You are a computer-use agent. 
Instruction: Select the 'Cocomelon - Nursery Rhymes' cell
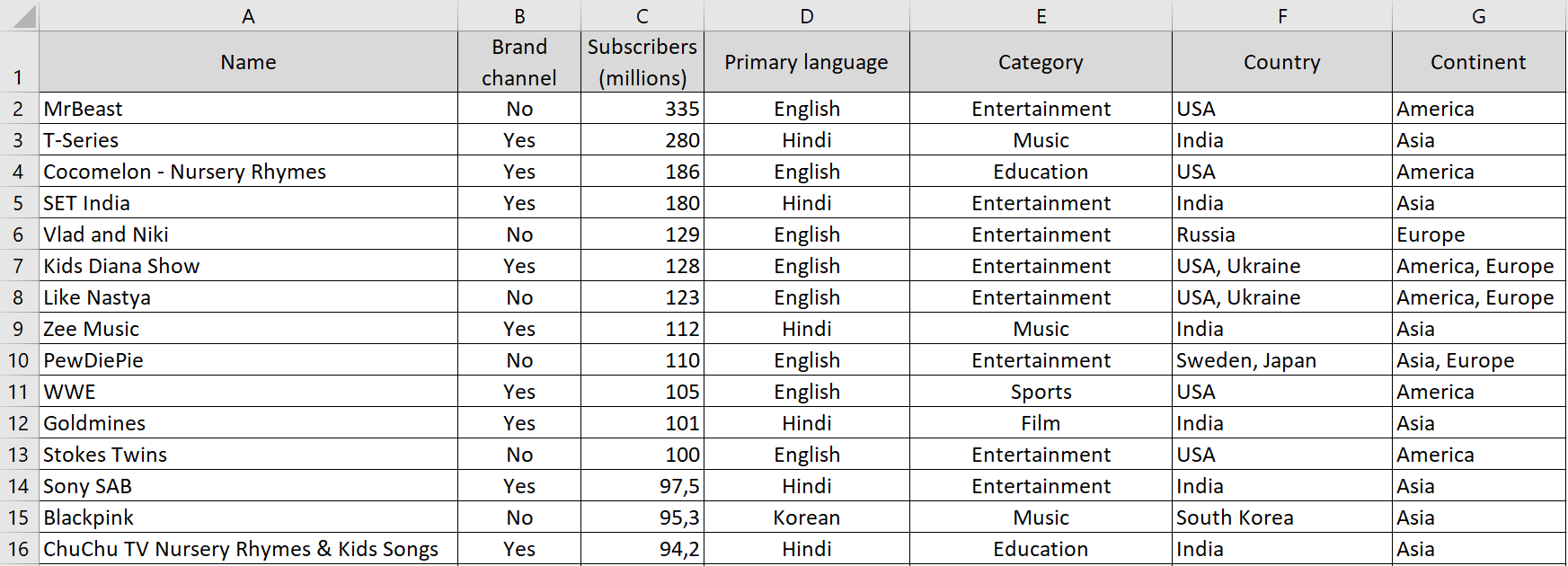coord(248,172)
